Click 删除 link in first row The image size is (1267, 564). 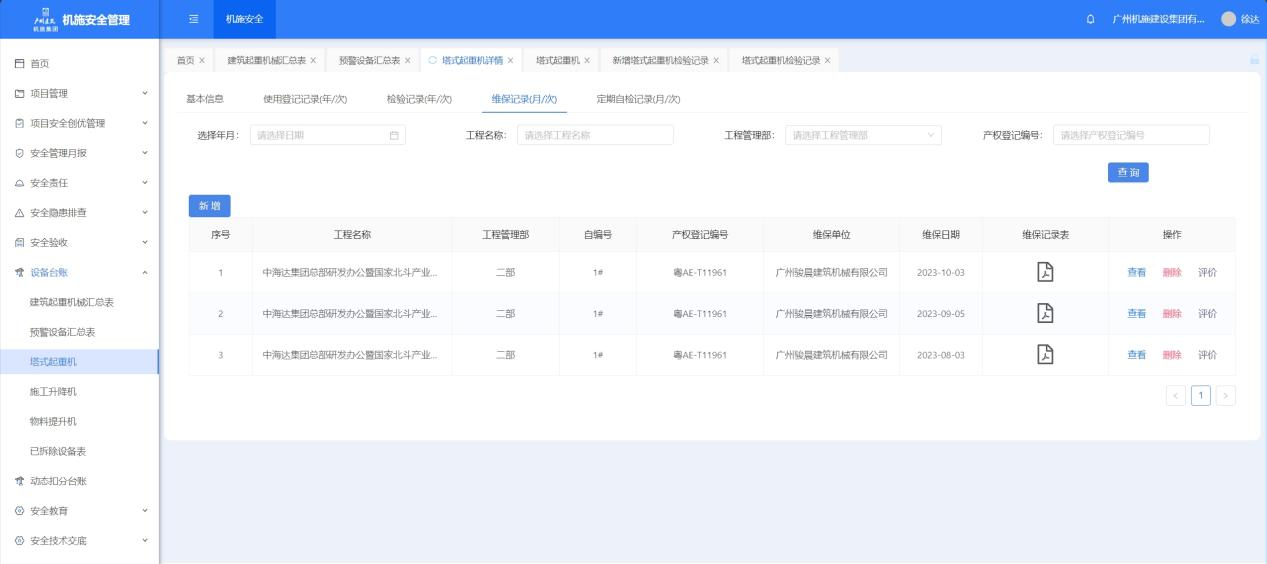pyautogui.click(x=1172, y=272)
